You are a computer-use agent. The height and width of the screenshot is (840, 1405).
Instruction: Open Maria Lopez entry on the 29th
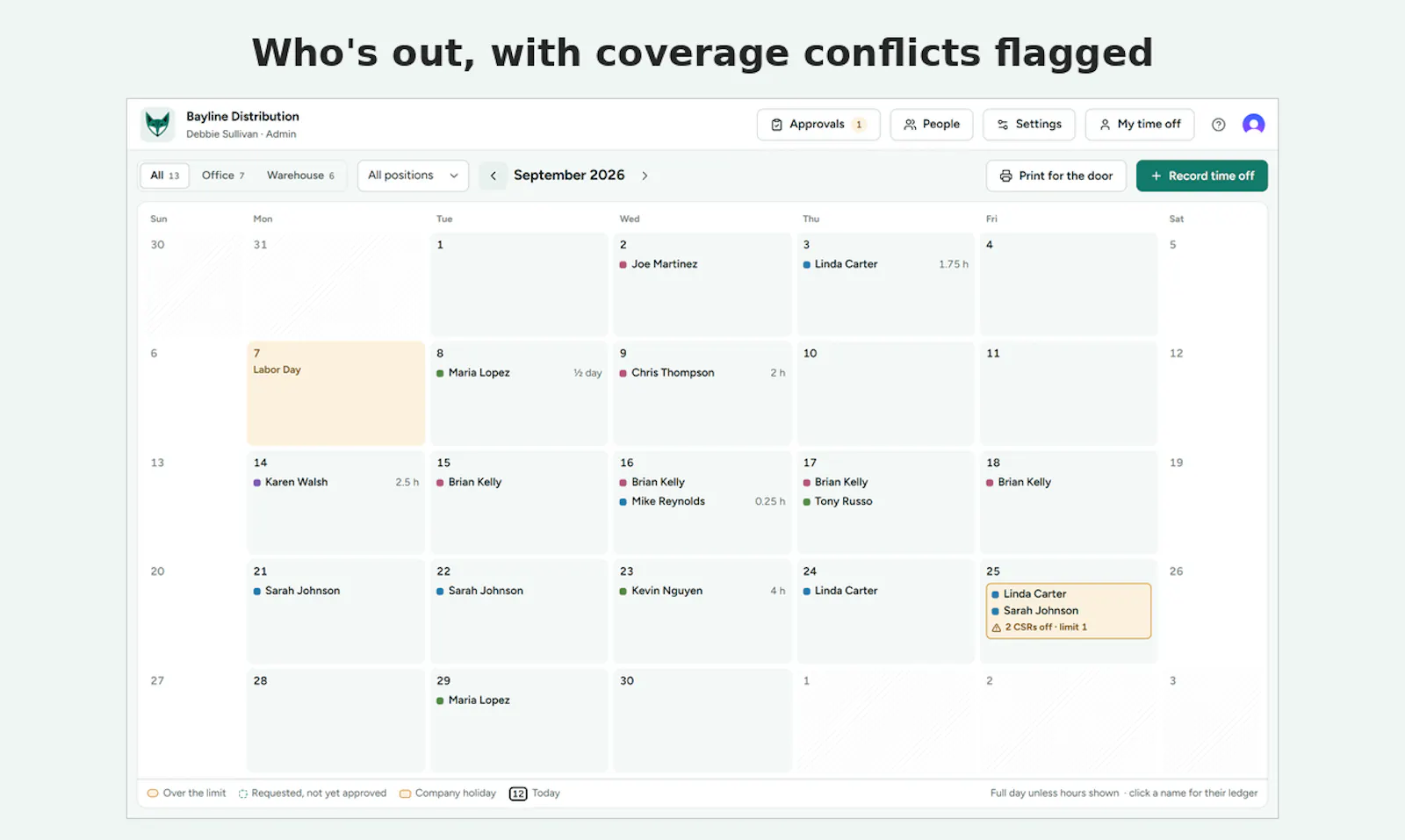tap(472, 700)
